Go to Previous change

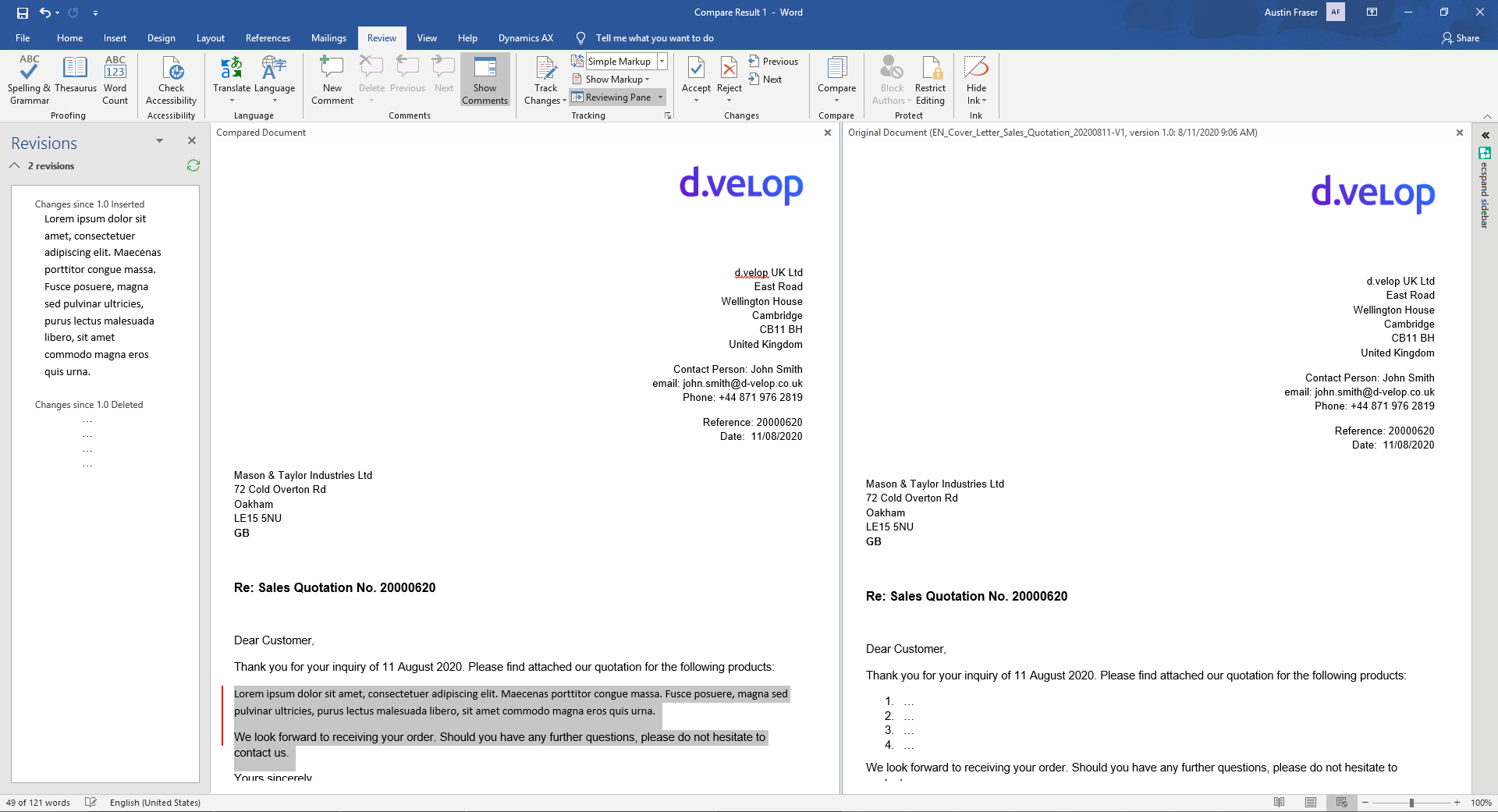click(773, 62)
